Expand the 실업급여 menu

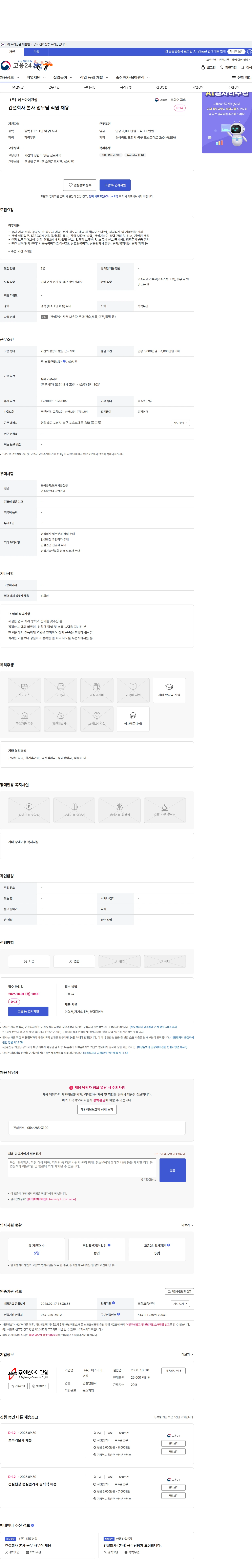[x=63, y=77]
